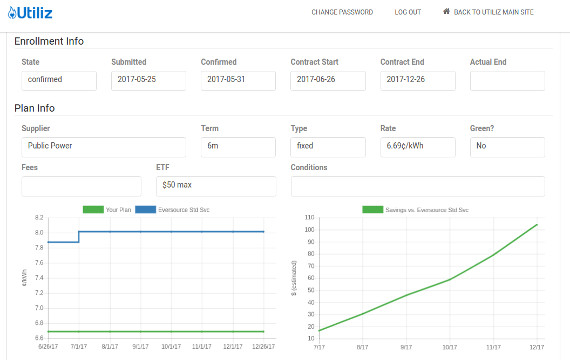Toggle the green Savings legend swatch
The height and width of the screenshot is (360, 570).
(373, 209)
